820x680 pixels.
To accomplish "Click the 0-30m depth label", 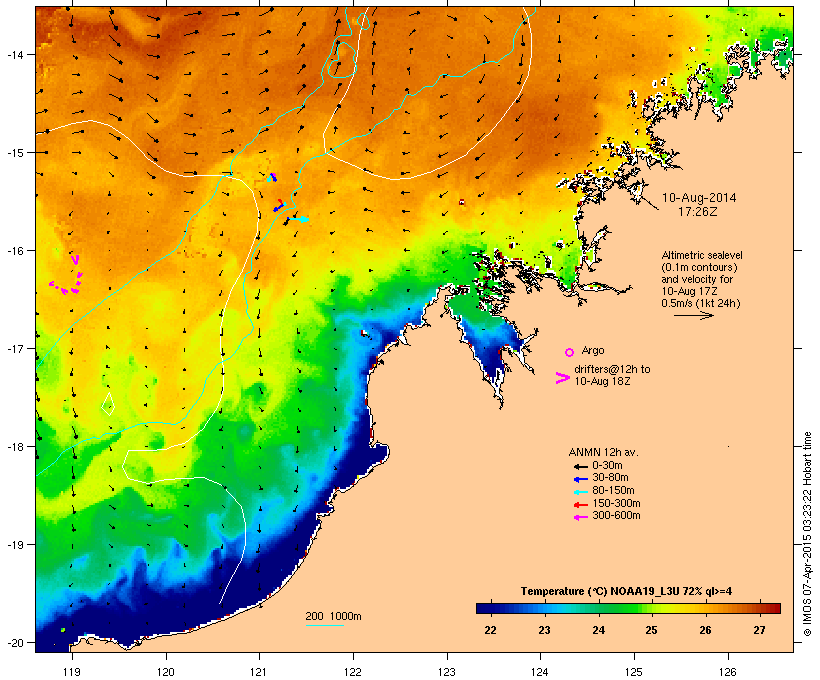I will point(607,466).
